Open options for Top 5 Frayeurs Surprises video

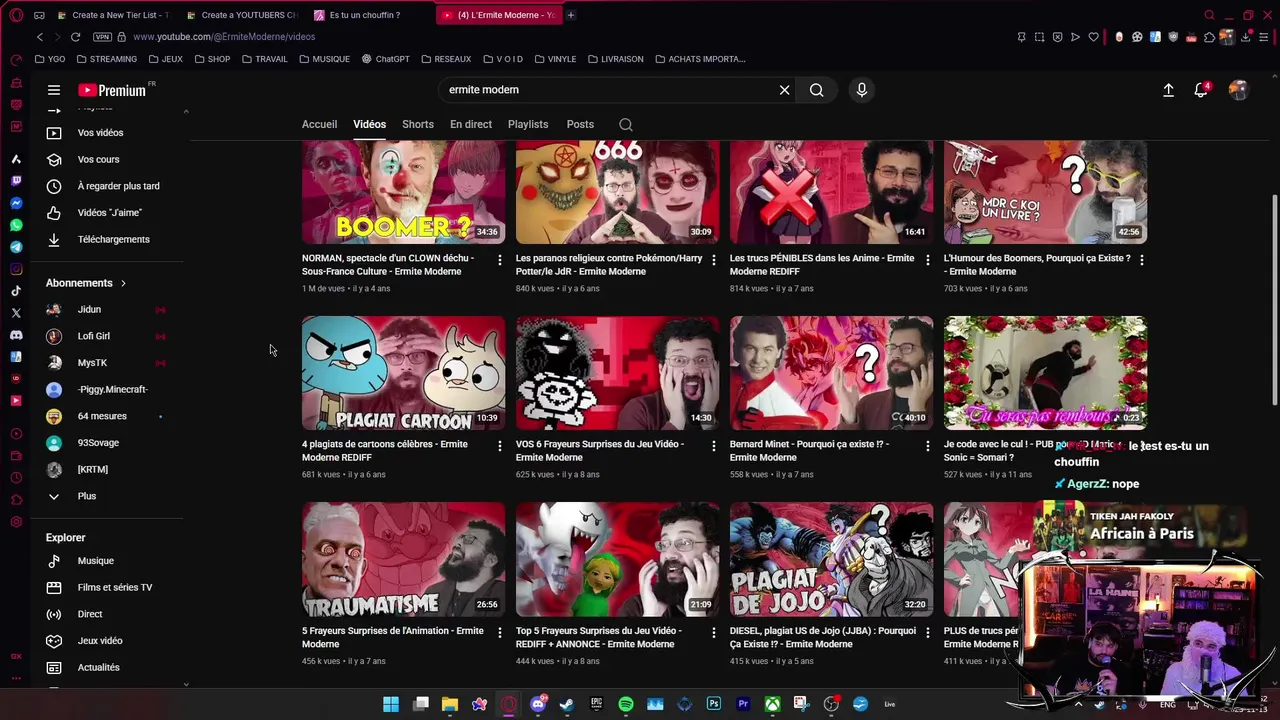tap(714, 633)
